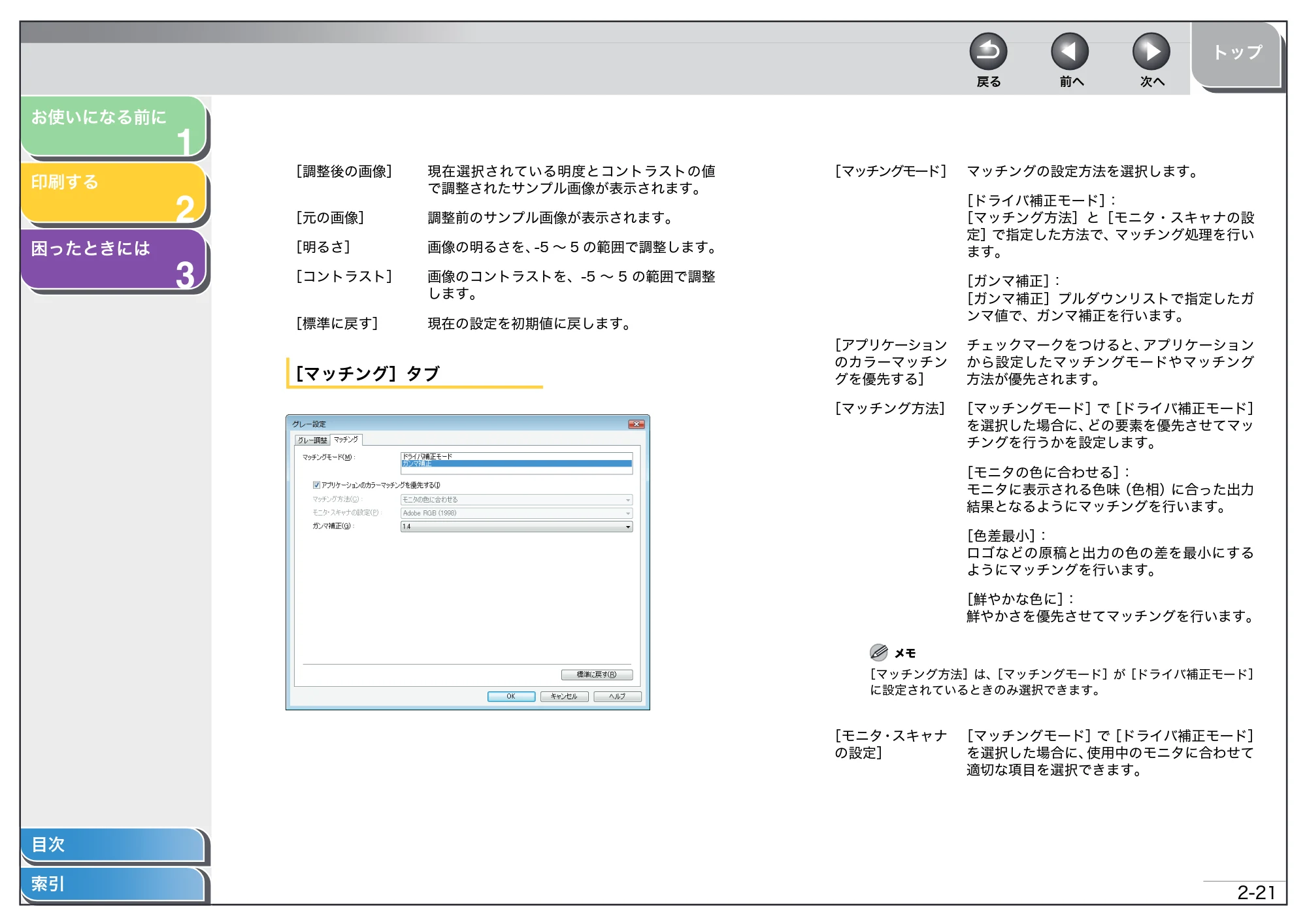
Task: Click the 戻る (back) round icon
Action: (987, 52)
